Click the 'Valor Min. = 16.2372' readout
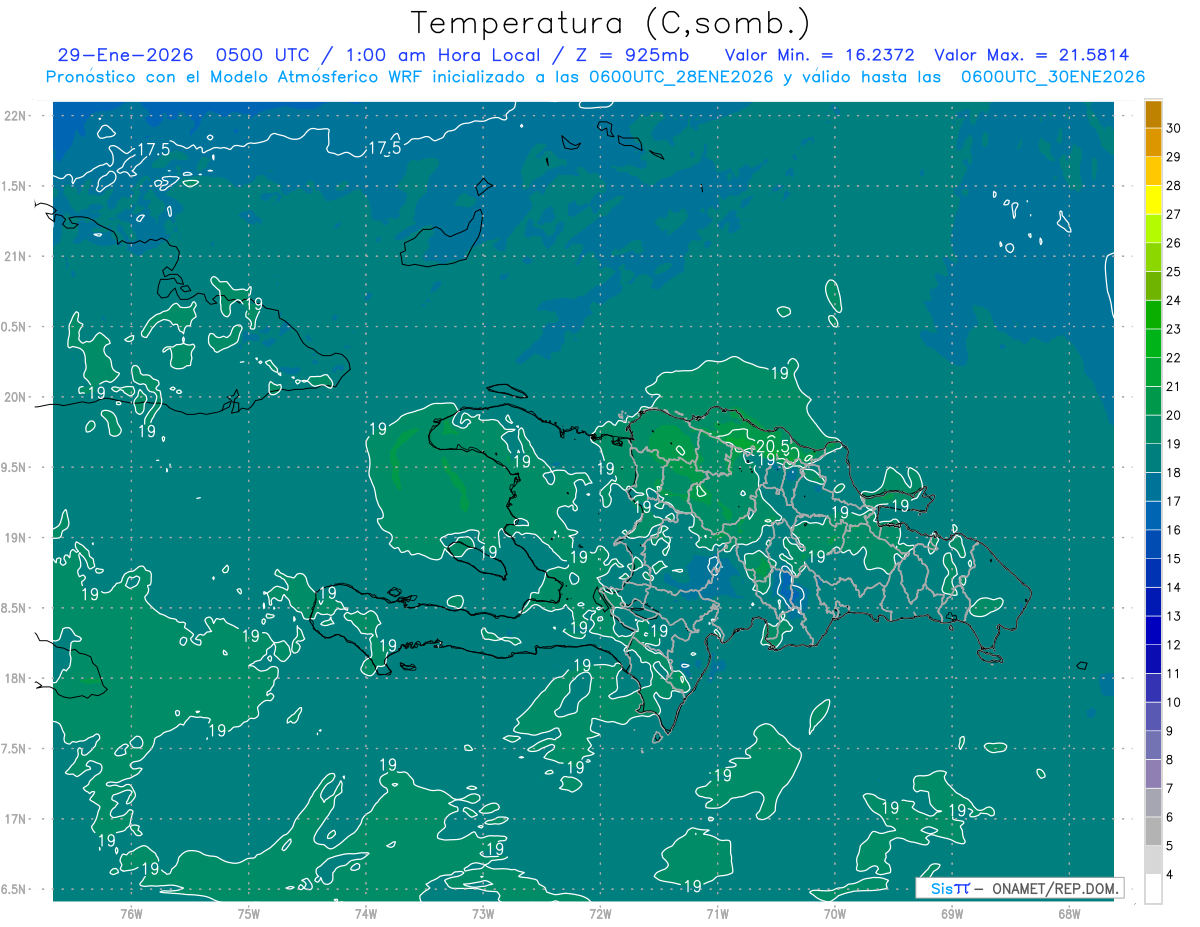The image size is (1200, 927). (820, 56)
